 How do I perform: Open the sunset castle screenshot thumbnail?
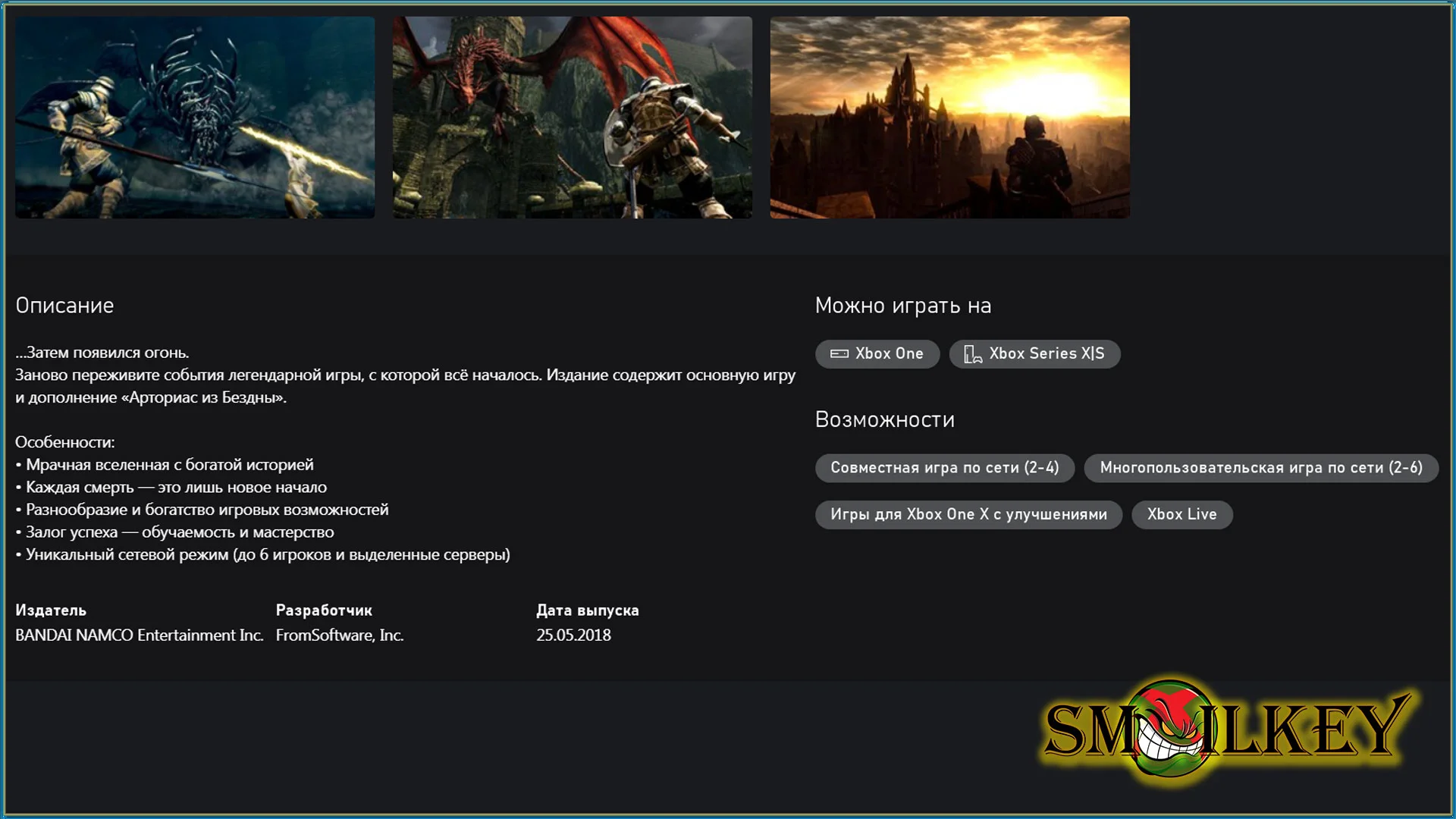pyautogui.click(x=950, y=118)
